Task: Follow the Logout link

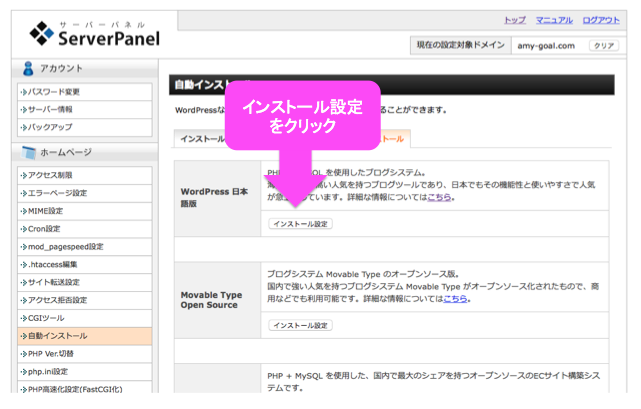Action: pos(601,20)
